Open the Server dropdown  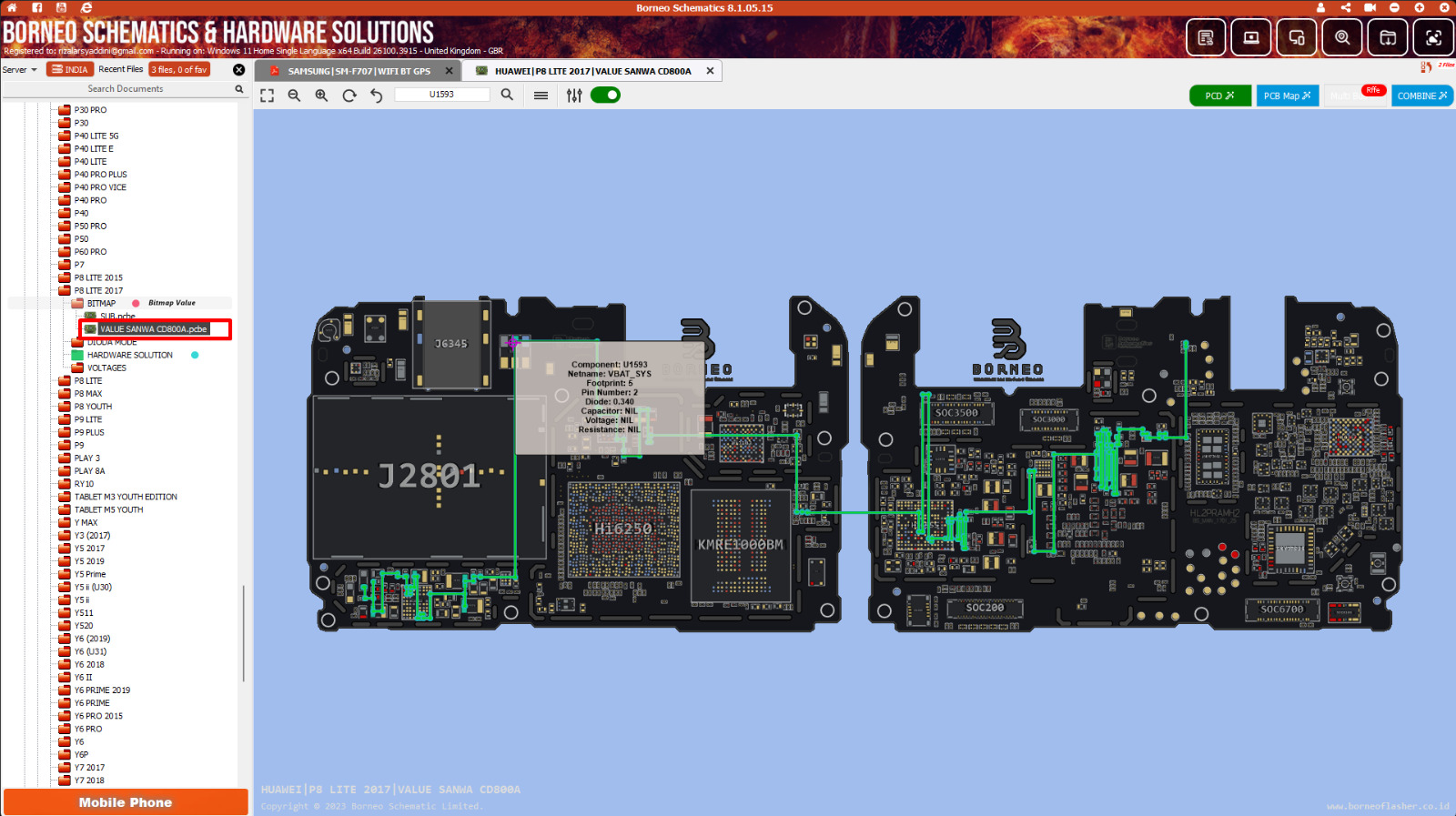tap(20, 69)
